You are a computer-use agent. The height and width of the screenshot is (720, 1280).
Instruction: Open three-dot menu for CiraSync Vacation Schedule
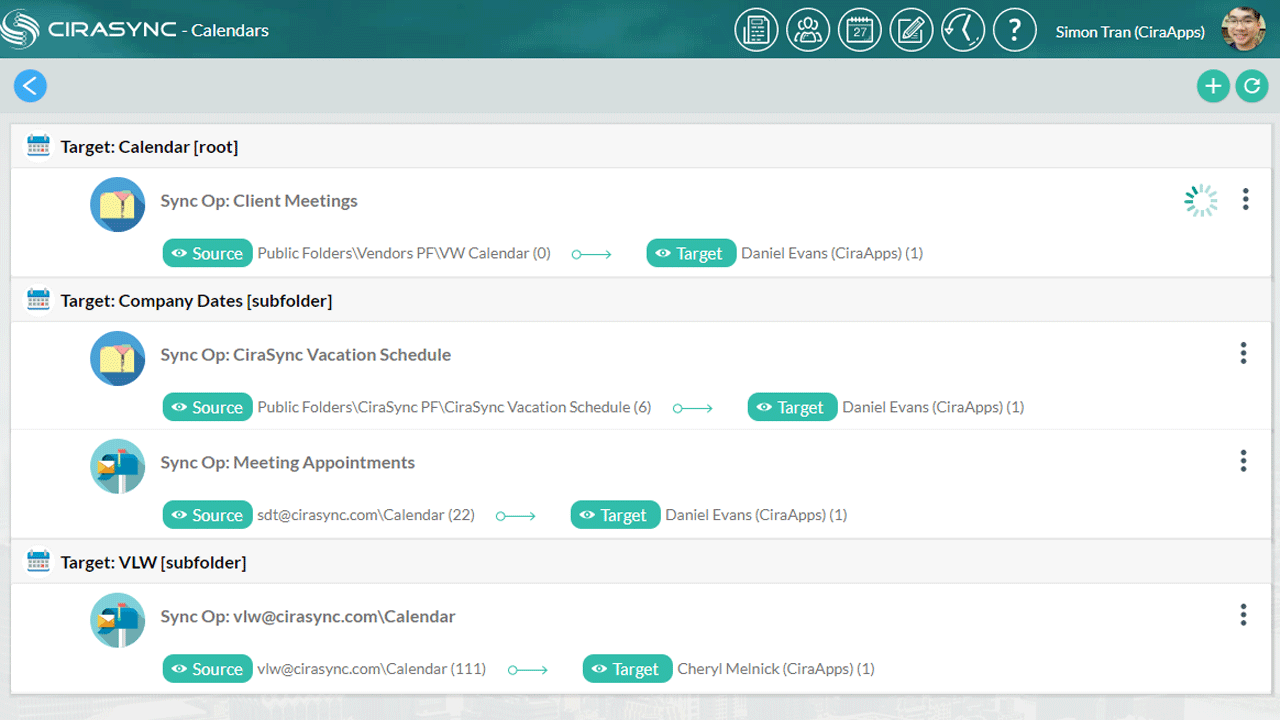(x=1243, y=353)
